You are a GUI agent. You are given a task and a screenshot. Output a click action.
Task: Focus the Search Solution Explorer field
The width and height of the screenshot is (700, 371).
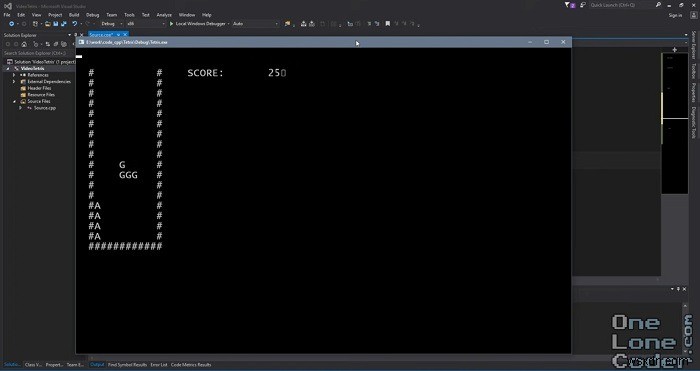point(38,53)
